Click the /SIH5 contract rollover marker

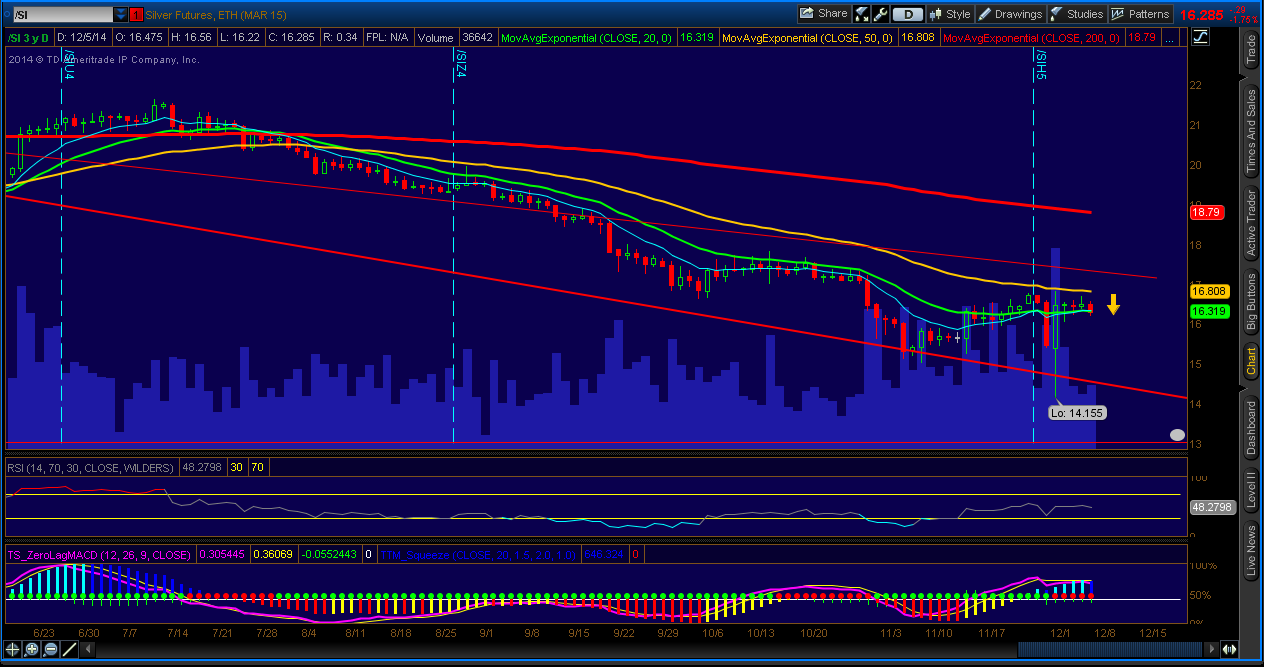click(x=1040, y=64)
